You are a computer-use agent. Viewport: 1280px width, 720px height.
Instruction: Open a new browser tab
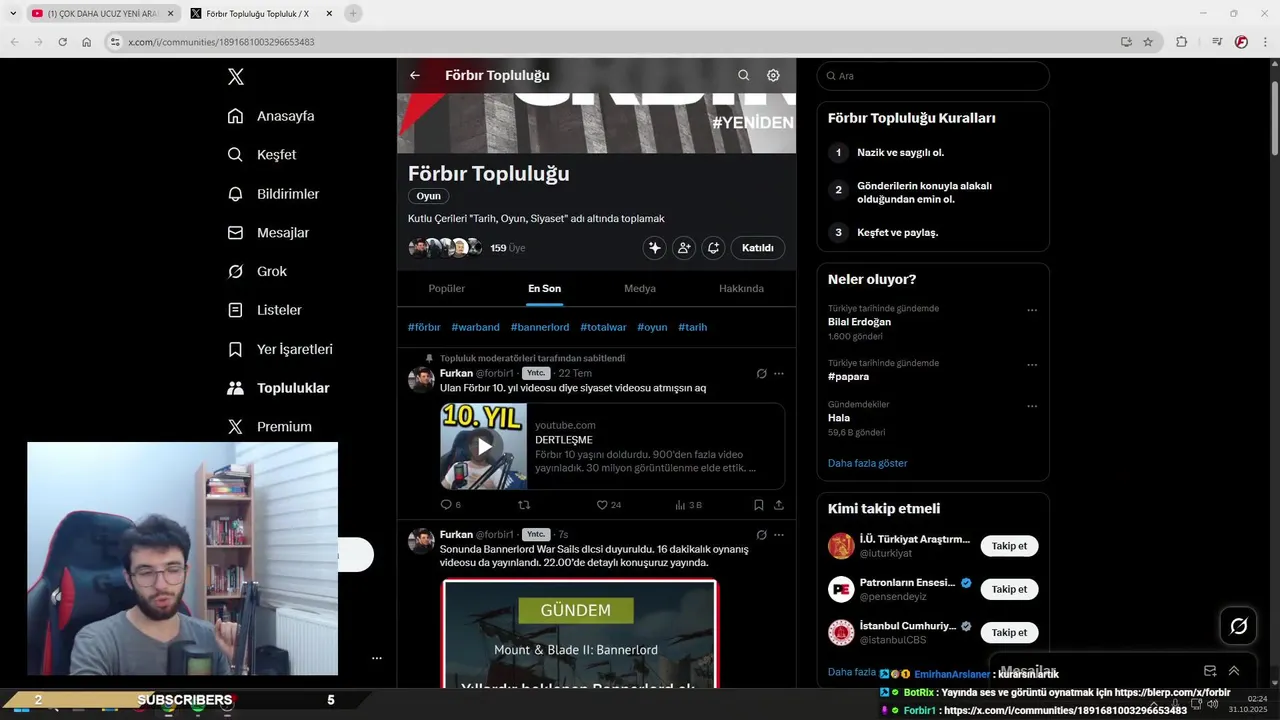pyautogui.click(x=353, y=14)
